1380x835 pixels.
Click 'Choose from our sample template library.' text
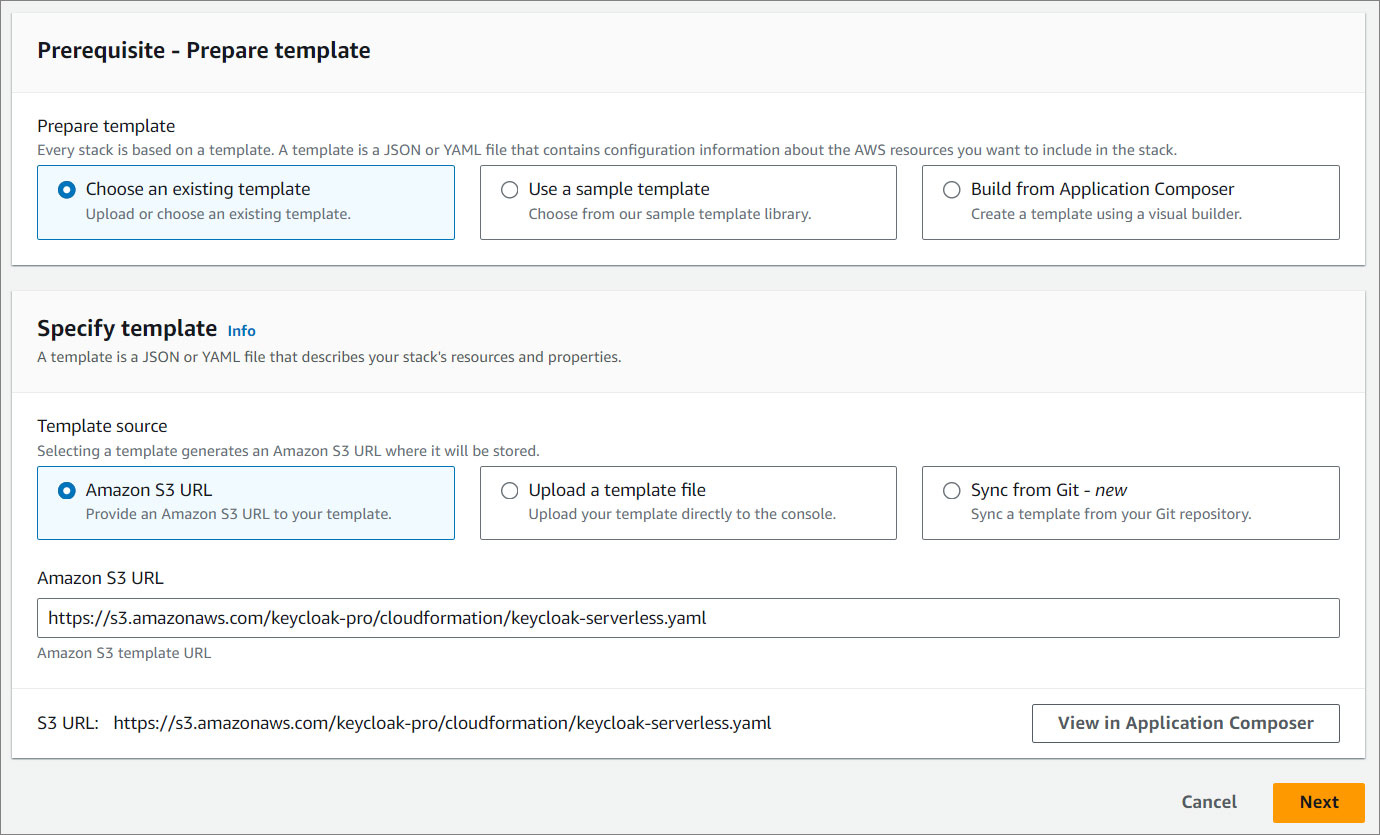[670, 214]
